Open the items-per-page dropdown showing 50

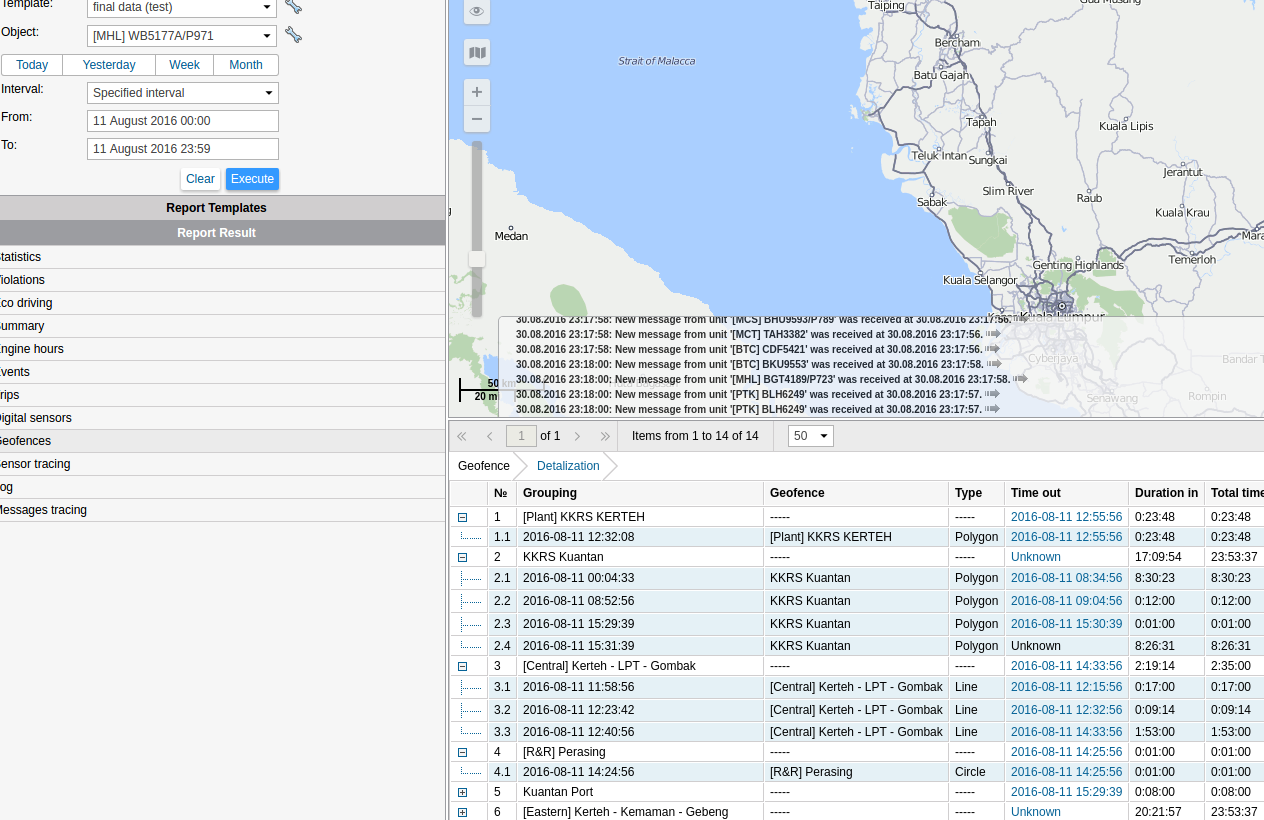(810, 436)
